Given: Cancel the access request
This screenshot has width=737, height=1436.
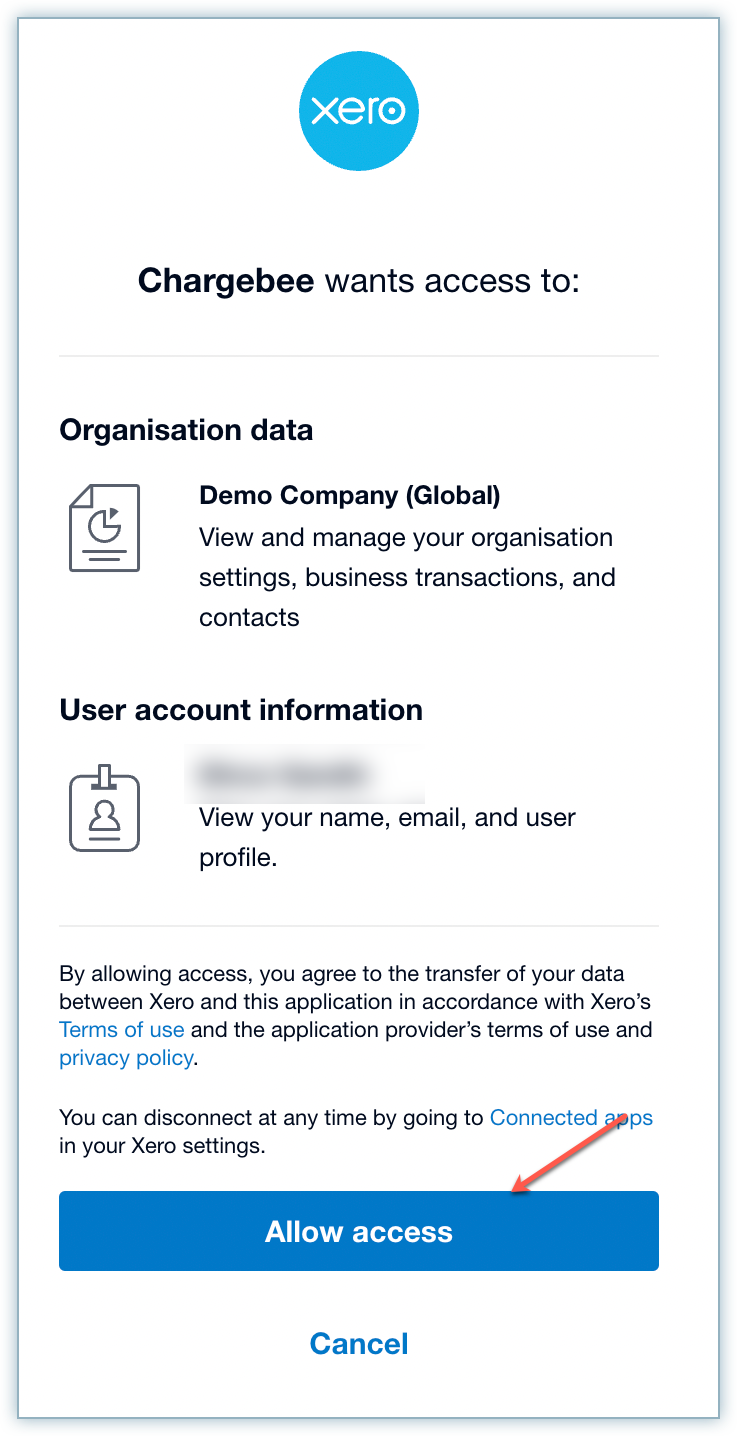Looking at the screenshot, I should coord(359,1343).
